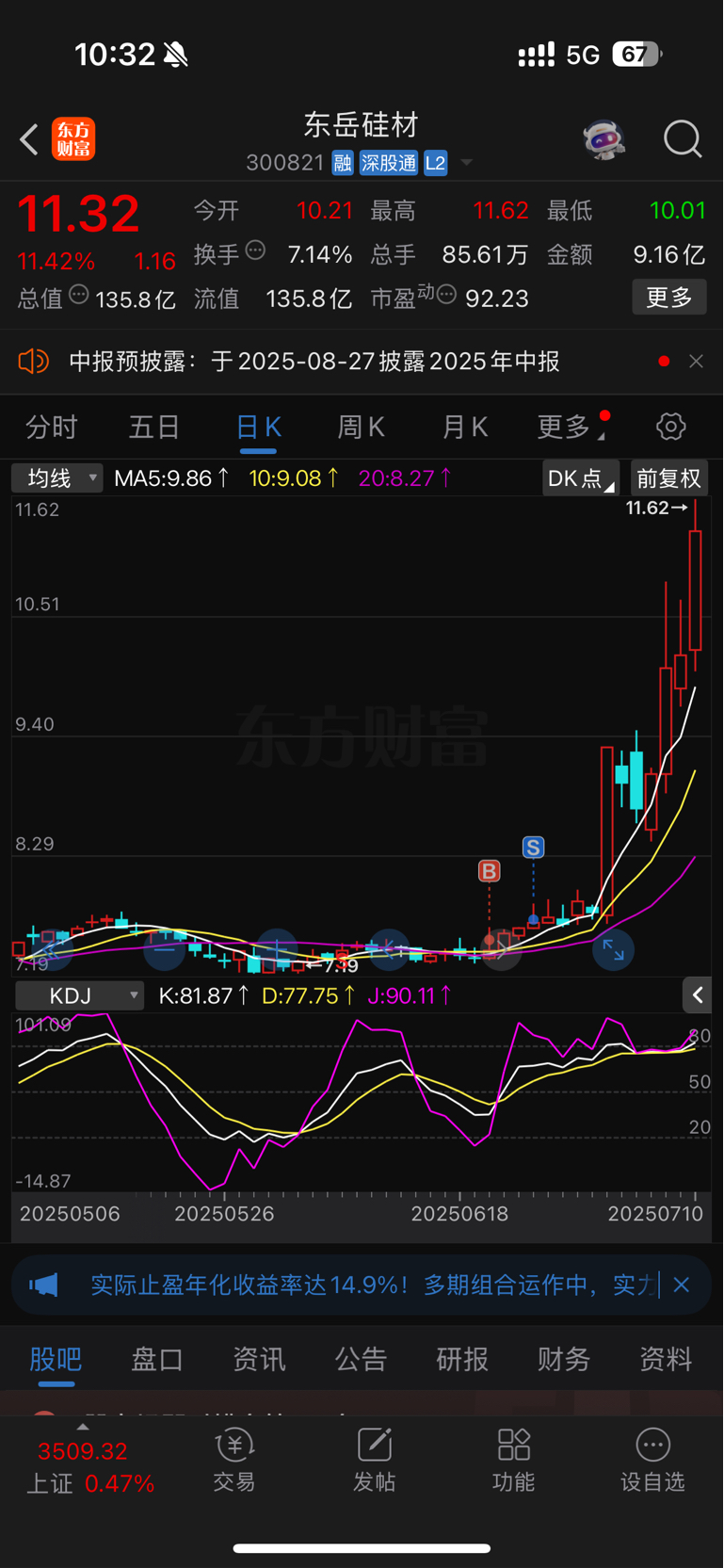Open the KDJ indicator dropdown
Screen dimensions: 724x1568
point(80,995)
